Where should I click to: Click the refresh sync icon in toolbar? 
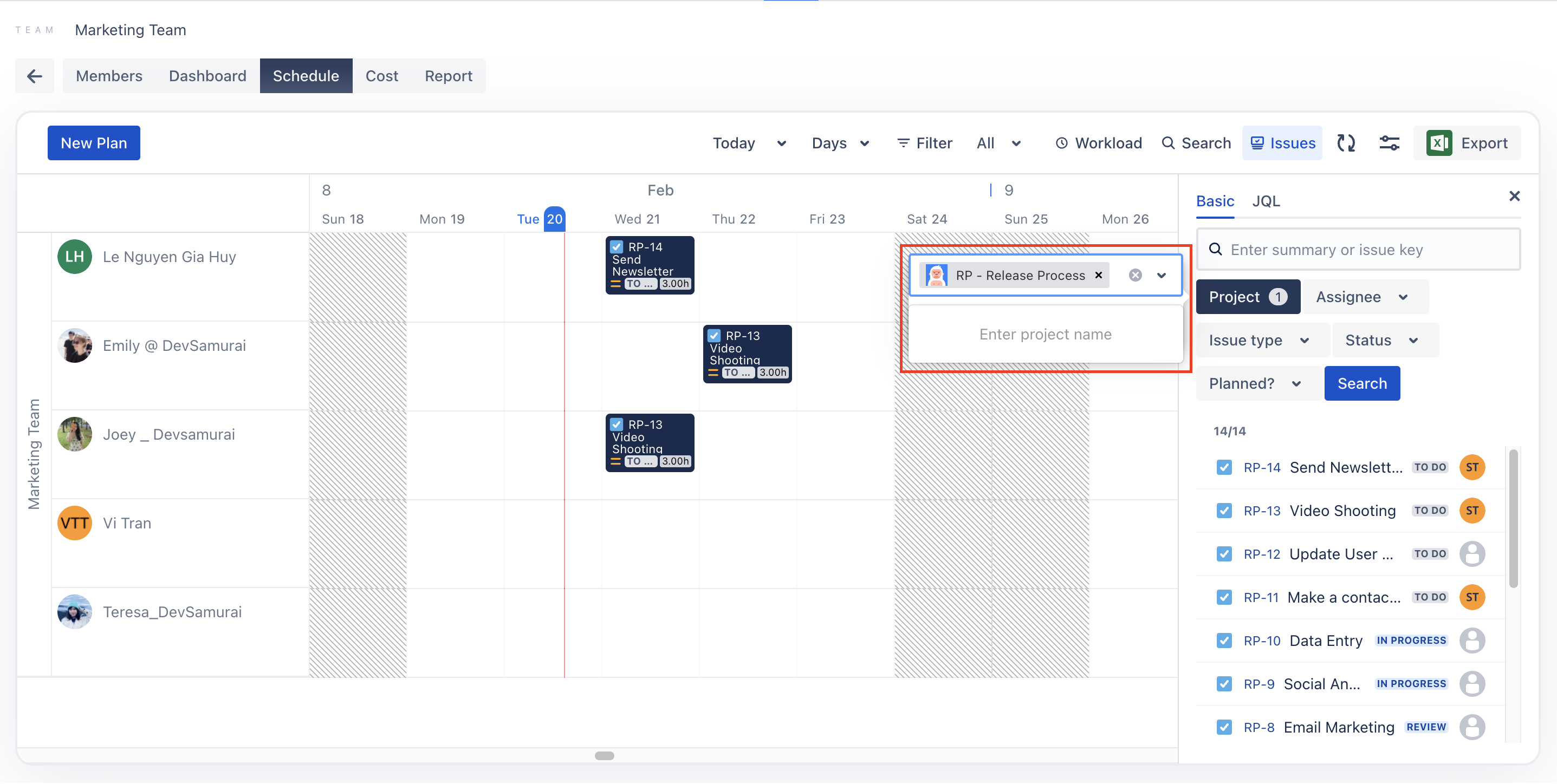pyautogui.click(x=1346, y=143)
